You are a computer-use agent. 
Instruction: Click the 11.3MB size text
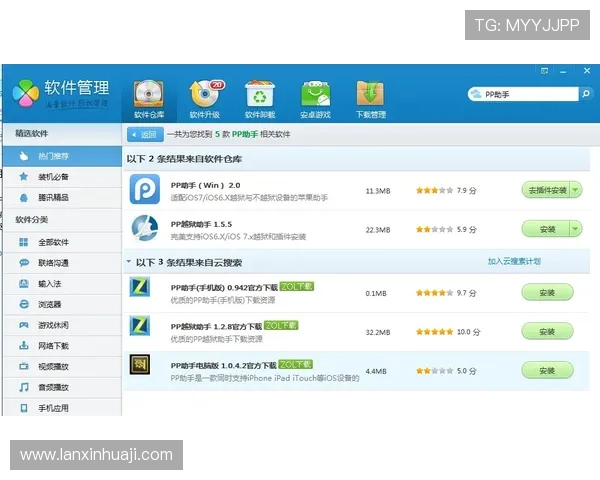378,191
